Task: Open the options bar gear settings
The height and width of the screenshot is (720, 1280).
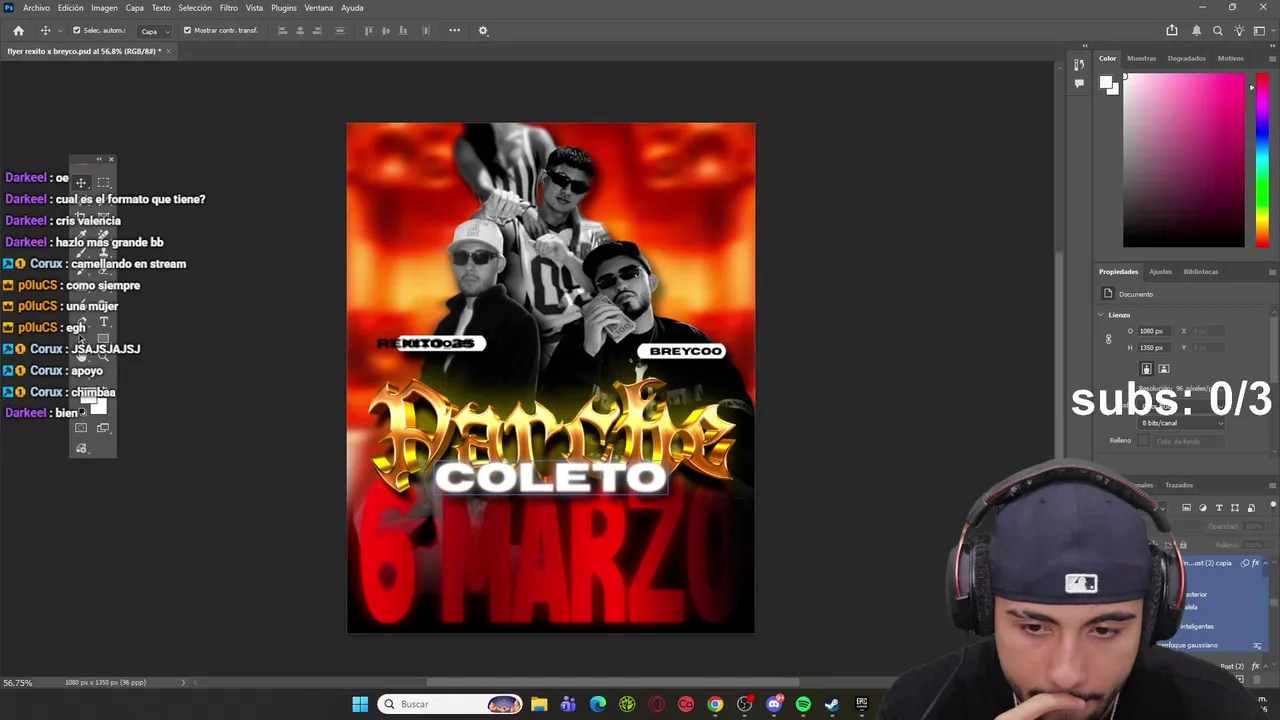Action: click(x=483, y=30)
